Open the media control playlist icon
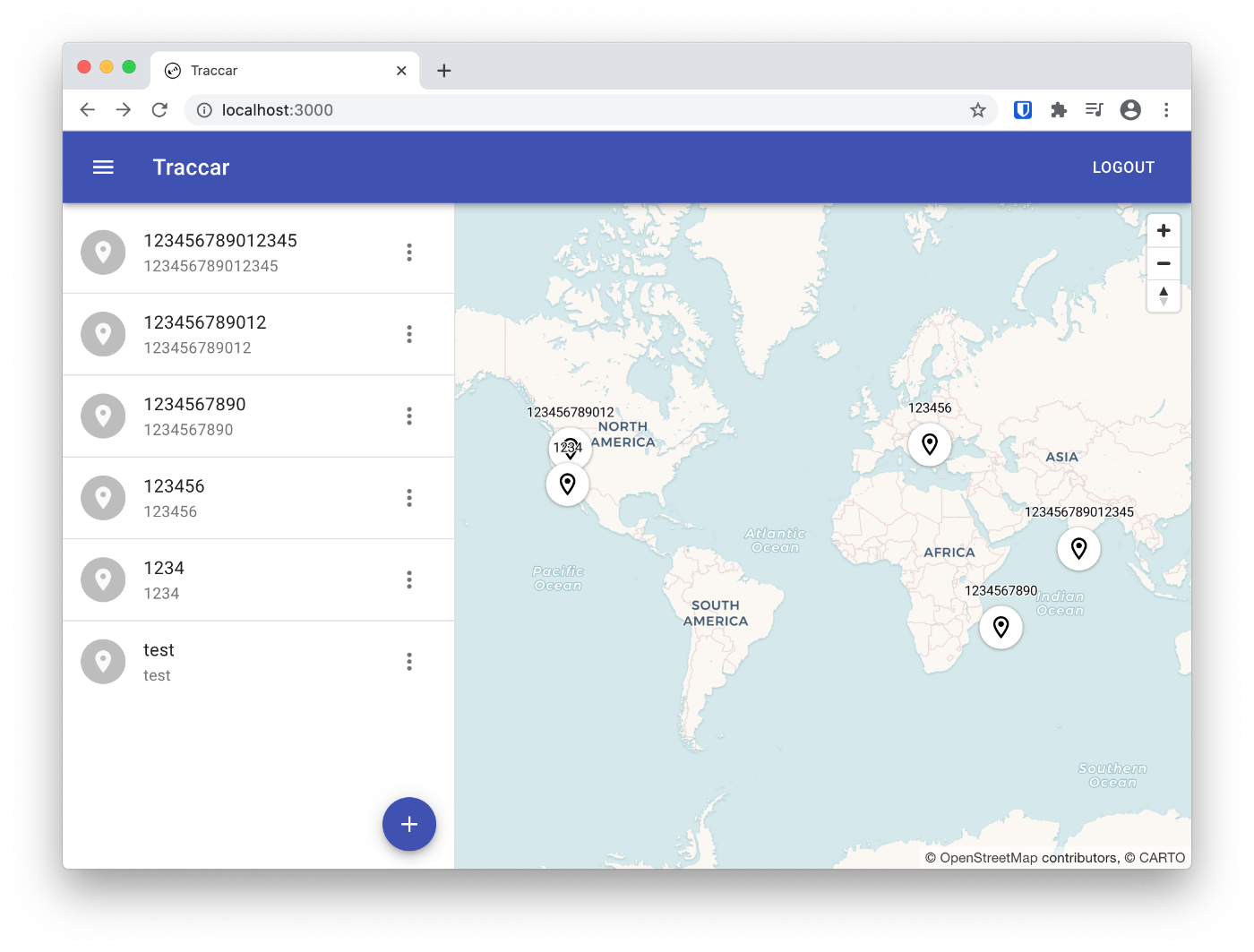 coord(1095,110)
